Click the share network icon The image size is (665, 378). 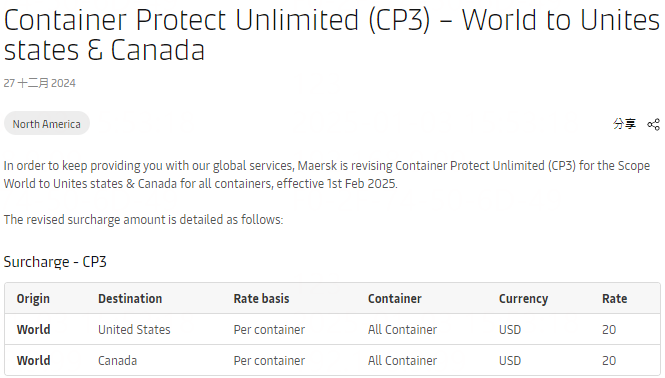click(x=653, y=124)
